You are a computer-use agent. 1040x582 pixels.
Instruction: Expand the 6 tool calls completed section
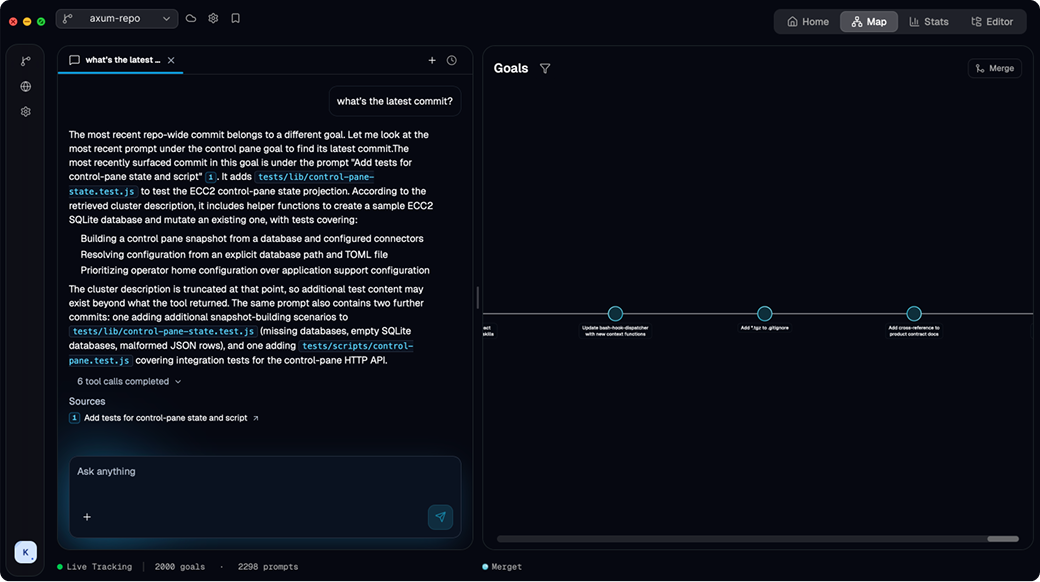click(x=129, y=382)
